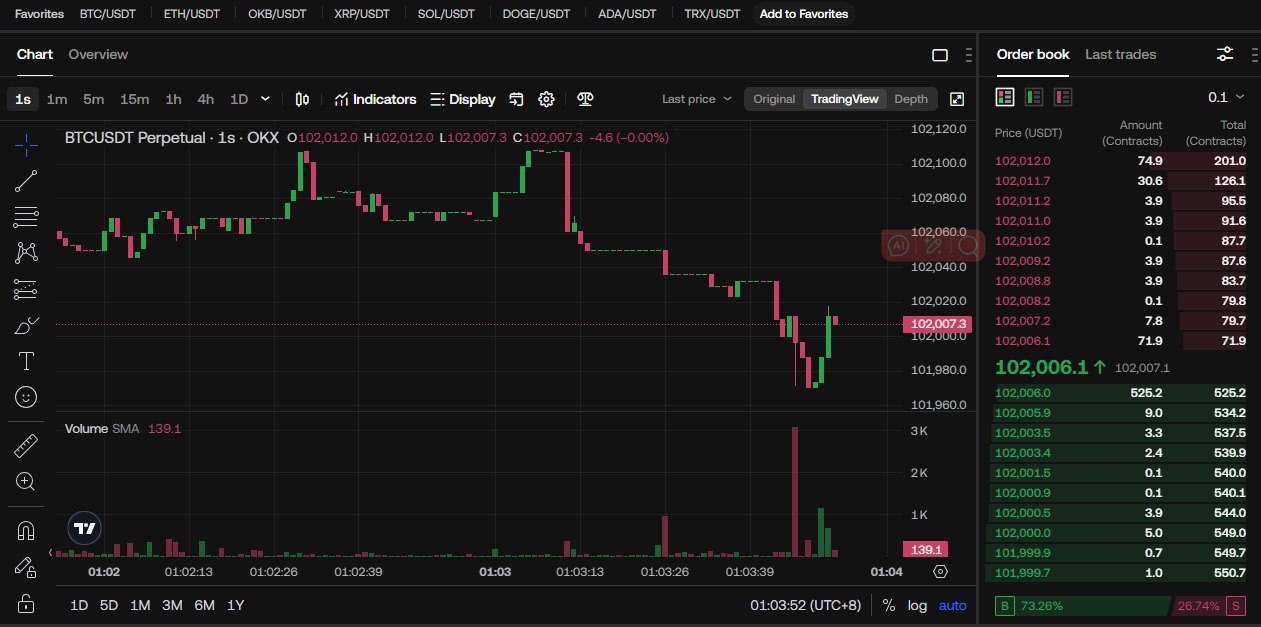1261x627 pixels.
Task: Open the emoji sticker tool
Action: coord(27,397)
